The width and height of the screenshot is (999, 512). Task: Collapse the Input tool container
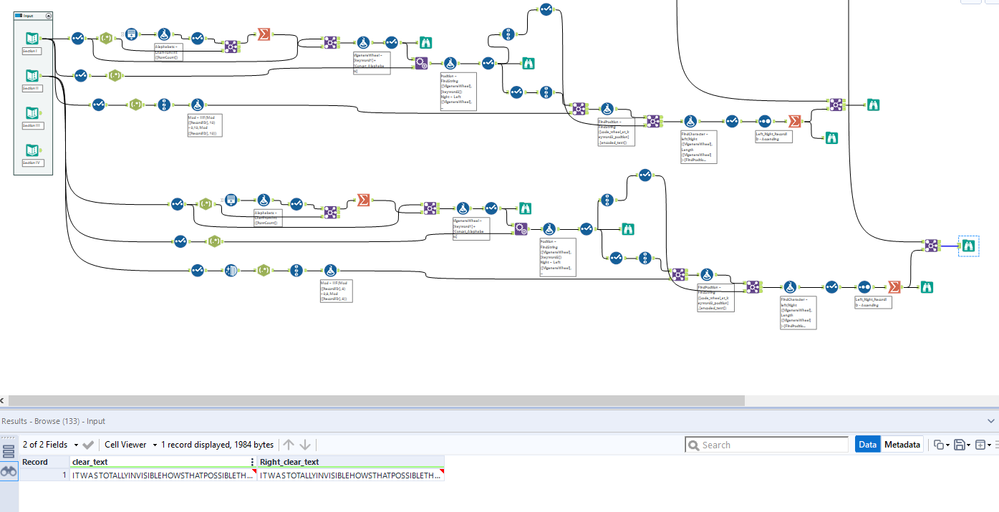(49, 15)
